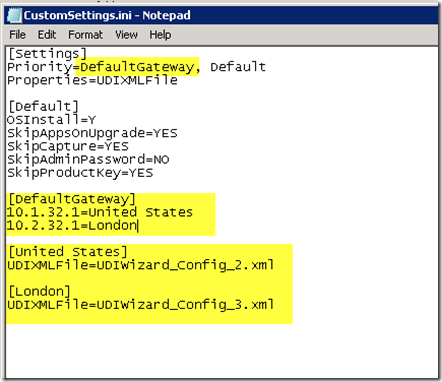The height and width of the screenshot is (382, 442).
Task: Click the SkipAppsOnUpgrade=YES line
Action: pyautogui.click(x=92, y=133)
